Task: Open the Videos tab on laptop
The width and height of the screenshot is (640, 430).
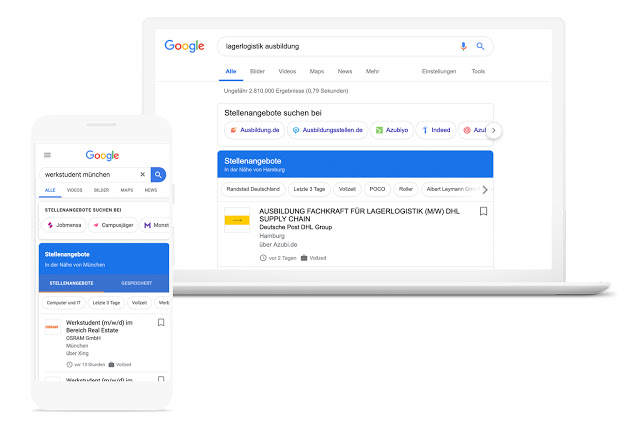Action: point(287,71)
